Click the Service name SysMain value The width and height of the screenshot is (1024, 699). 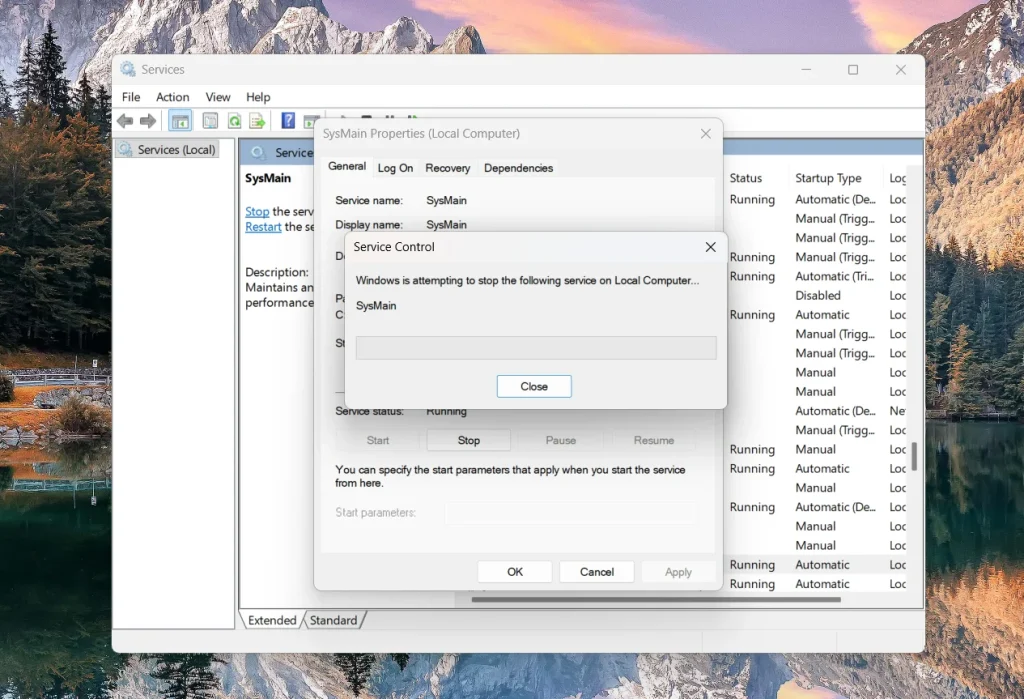tap(446, 201)
